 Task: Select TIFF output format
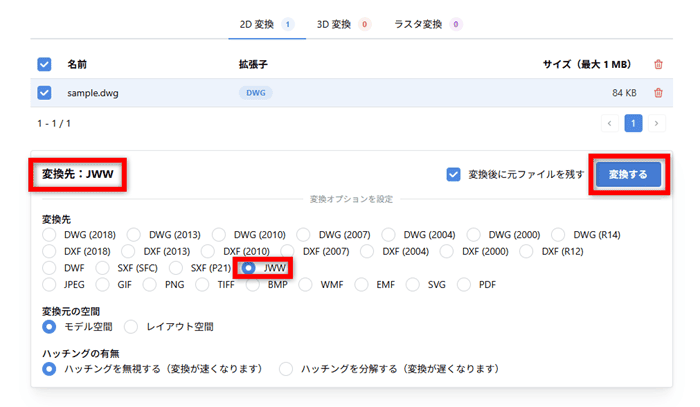point(202,285)
